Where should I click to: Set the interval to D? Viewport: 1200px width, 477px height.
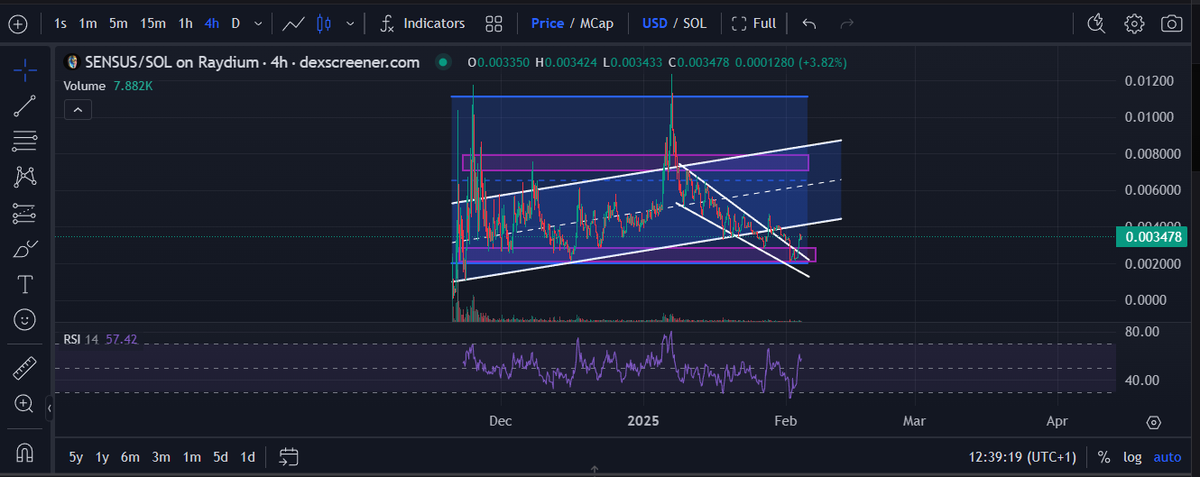point(235,23)
